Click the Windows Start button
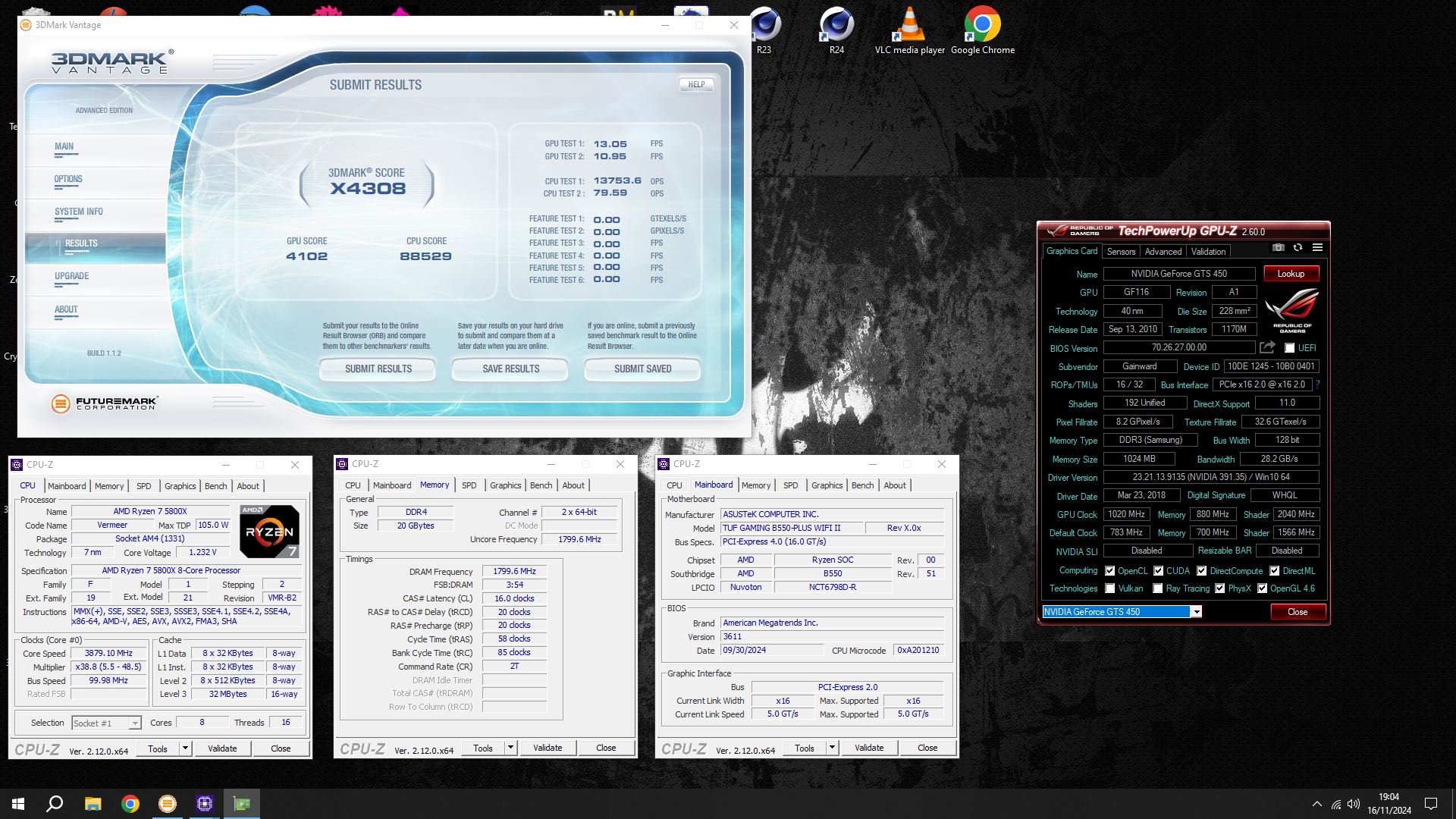Image resolution: width=1456 pixels, height=819 pixels. [x=18, y=804]
